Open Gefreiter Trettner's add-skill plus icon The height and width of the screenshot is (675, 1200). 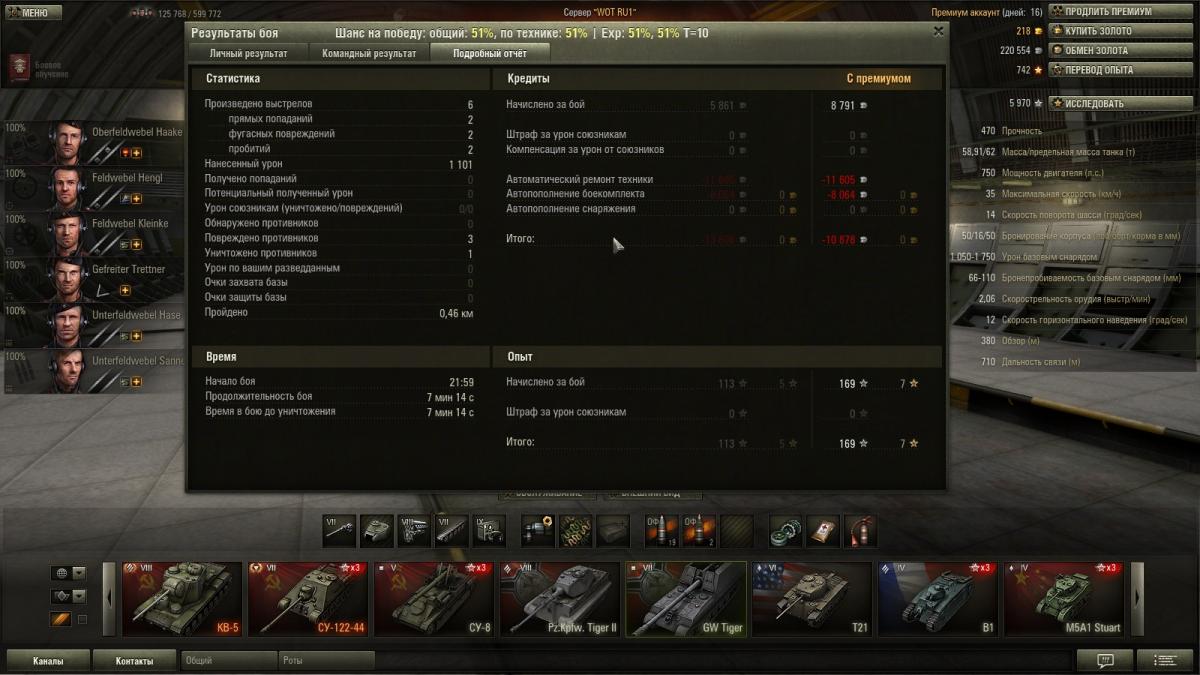coord(125,290)
